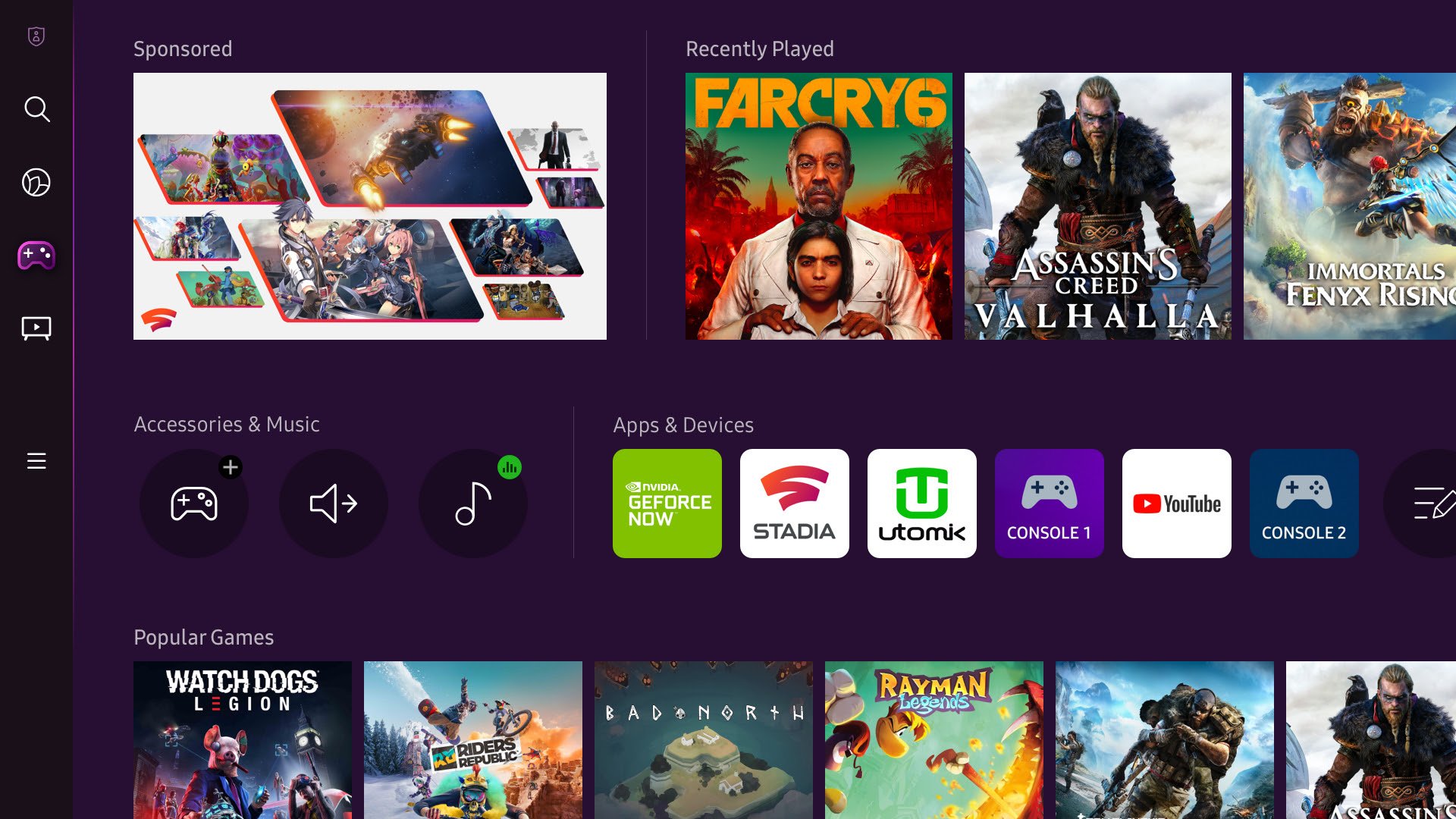Select Console 1 device
Viewport: 1456px width, 819px height.
(x=1049, y=503)
